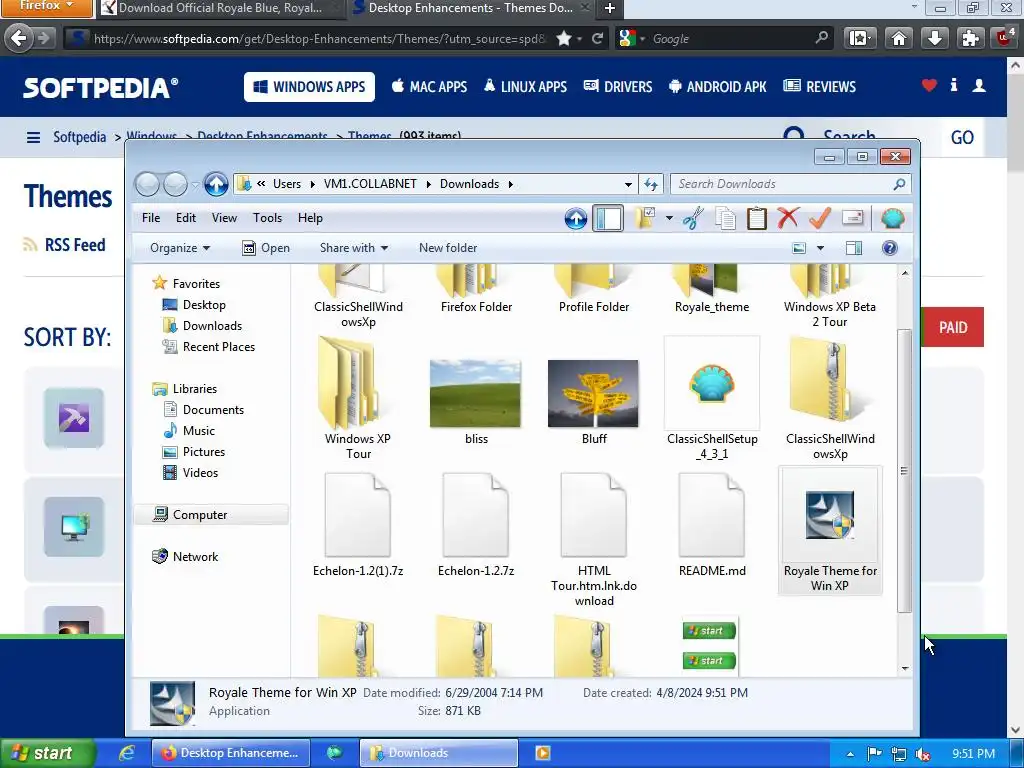Screen dimensions: 1024x768
Task: Select the Echelon-1.2.7z file
Action: (x=476, y=525)
